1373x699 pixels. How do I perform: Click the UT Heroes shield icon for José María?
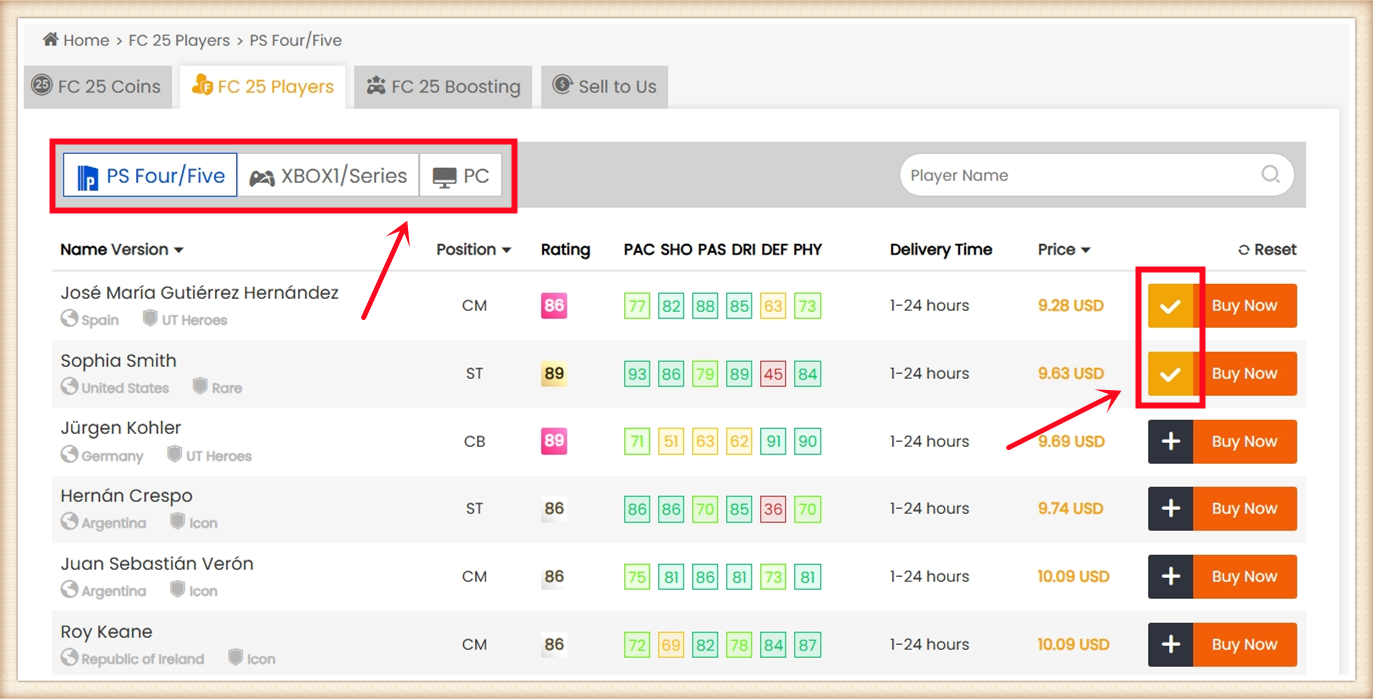150,318
